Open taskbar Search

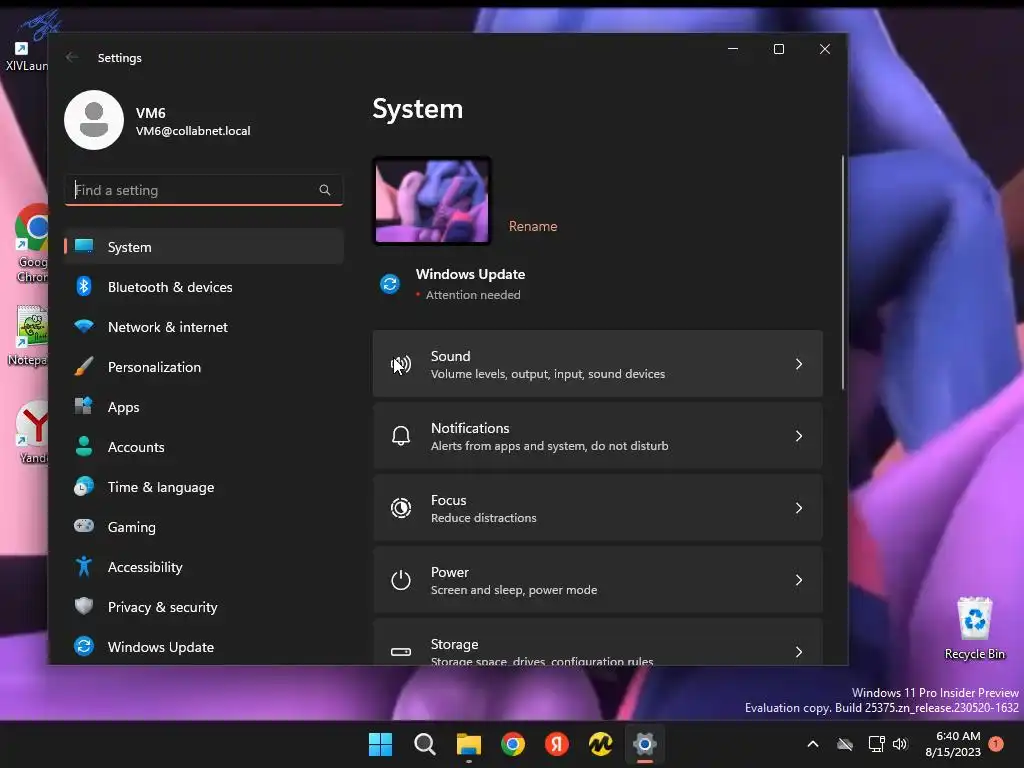pyautogui.click(x=424, y=744)
